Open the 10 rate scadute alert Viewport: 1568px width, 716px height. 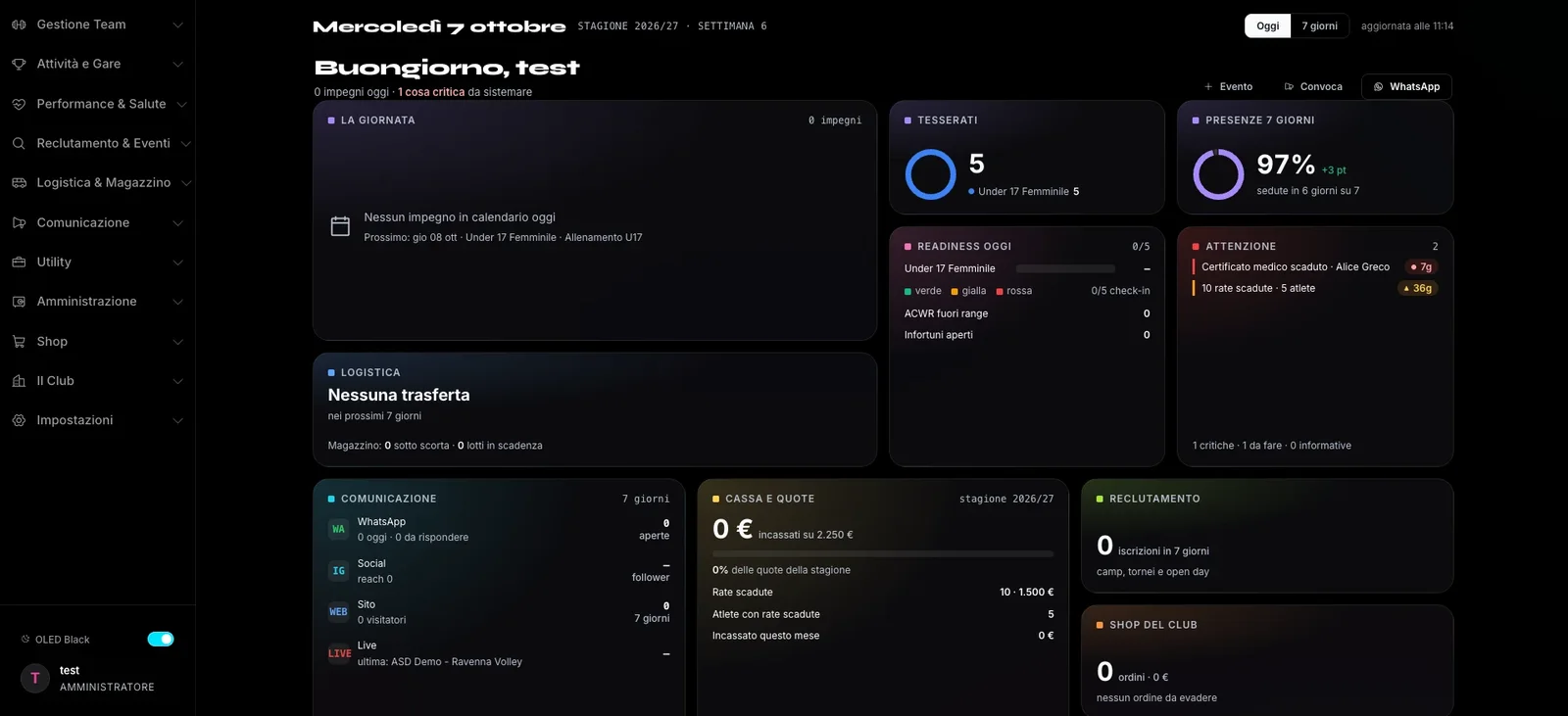1315,288
